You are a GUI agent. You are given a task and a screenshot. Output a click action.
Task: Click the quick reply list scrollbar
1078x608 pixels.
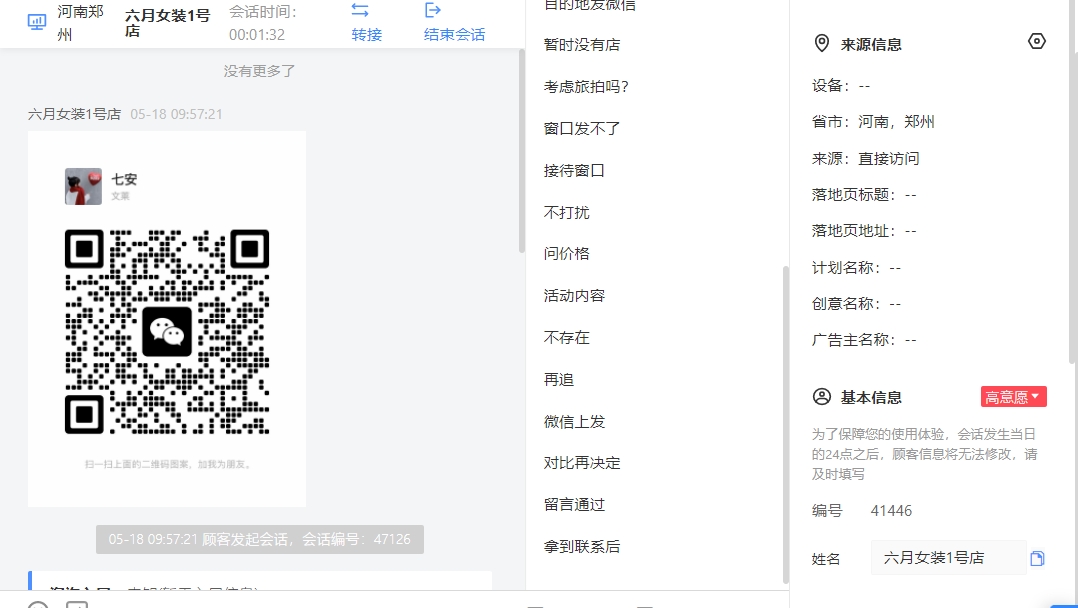[786, 425]
